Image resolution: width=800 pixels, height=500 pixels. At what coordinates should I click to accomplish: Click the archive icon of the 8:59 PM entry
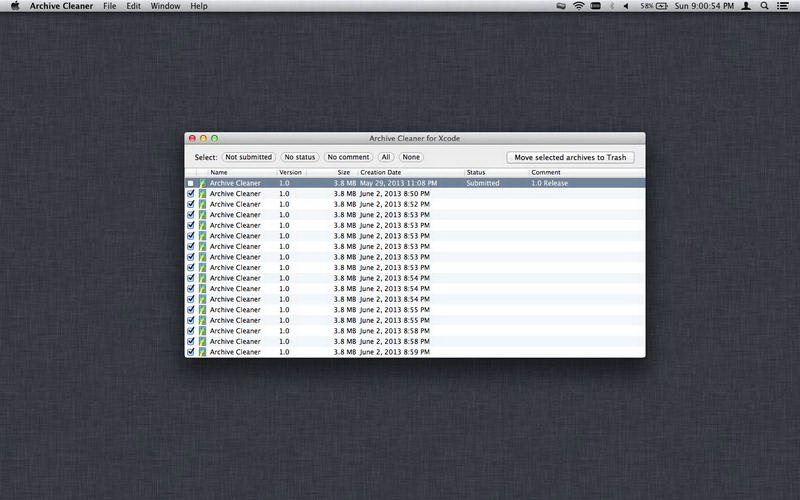[203, 352]
